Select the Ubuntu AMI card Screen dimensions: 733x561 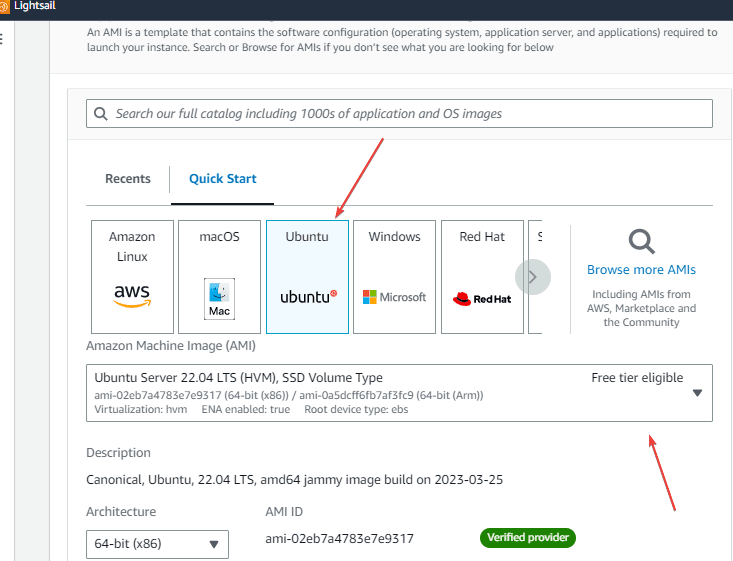click(307, 277)
